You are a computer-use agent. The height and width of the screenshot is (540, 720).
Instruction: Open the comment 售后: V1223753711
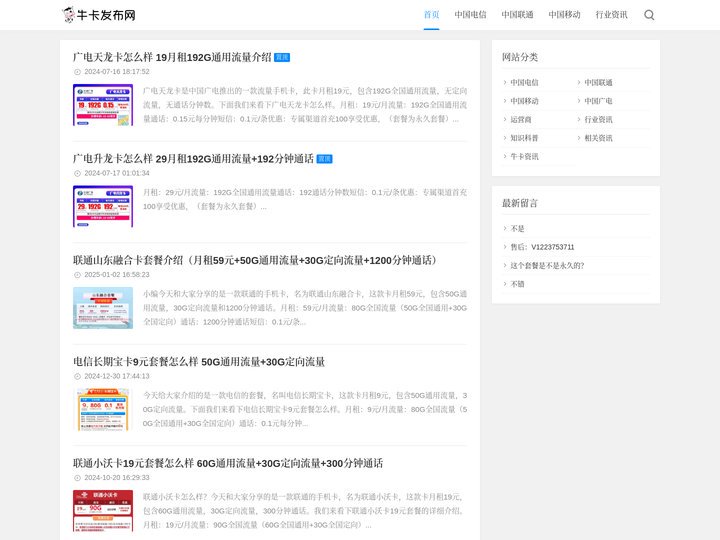[x=542, y=247]
